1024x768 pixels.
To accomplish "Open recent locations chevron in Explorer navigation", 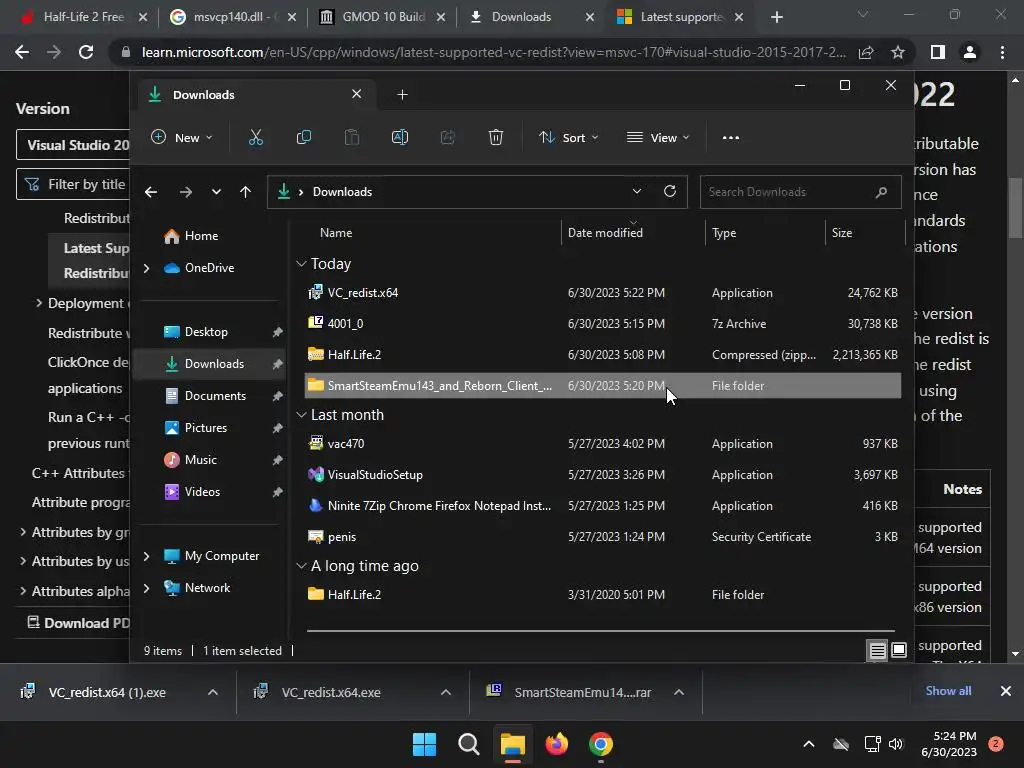I will [x=216, y=192].
